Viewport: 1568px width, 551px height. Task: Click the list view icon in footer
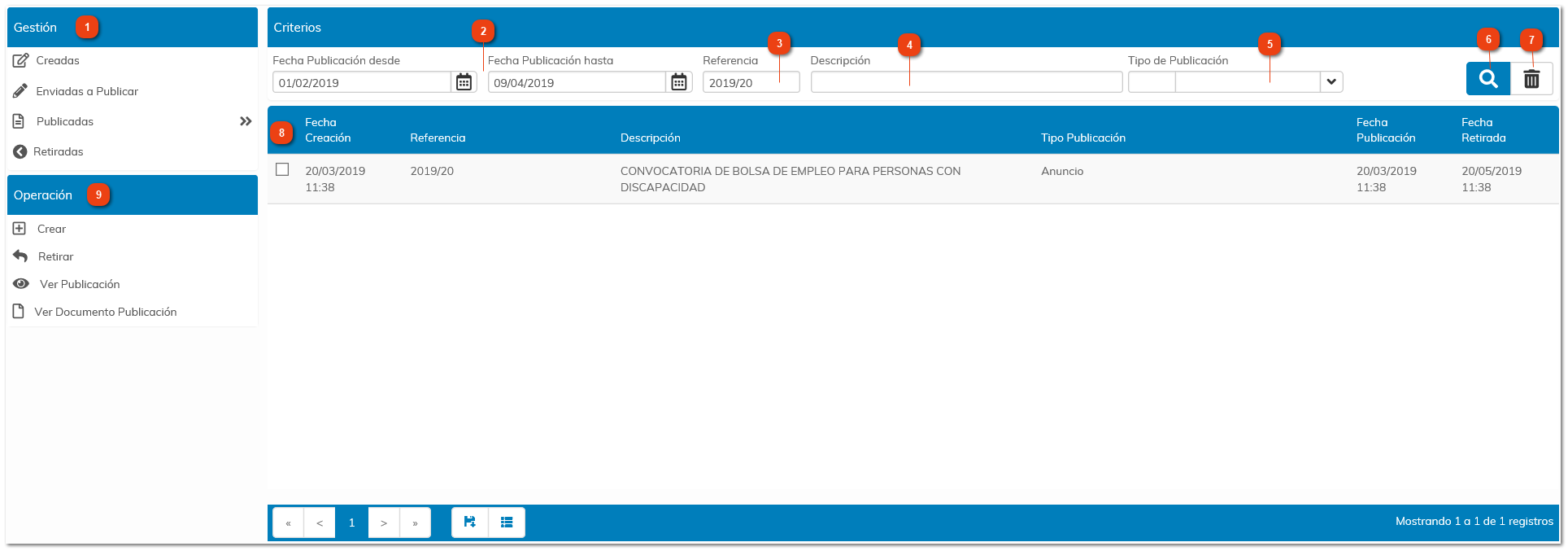pos(507,523)
